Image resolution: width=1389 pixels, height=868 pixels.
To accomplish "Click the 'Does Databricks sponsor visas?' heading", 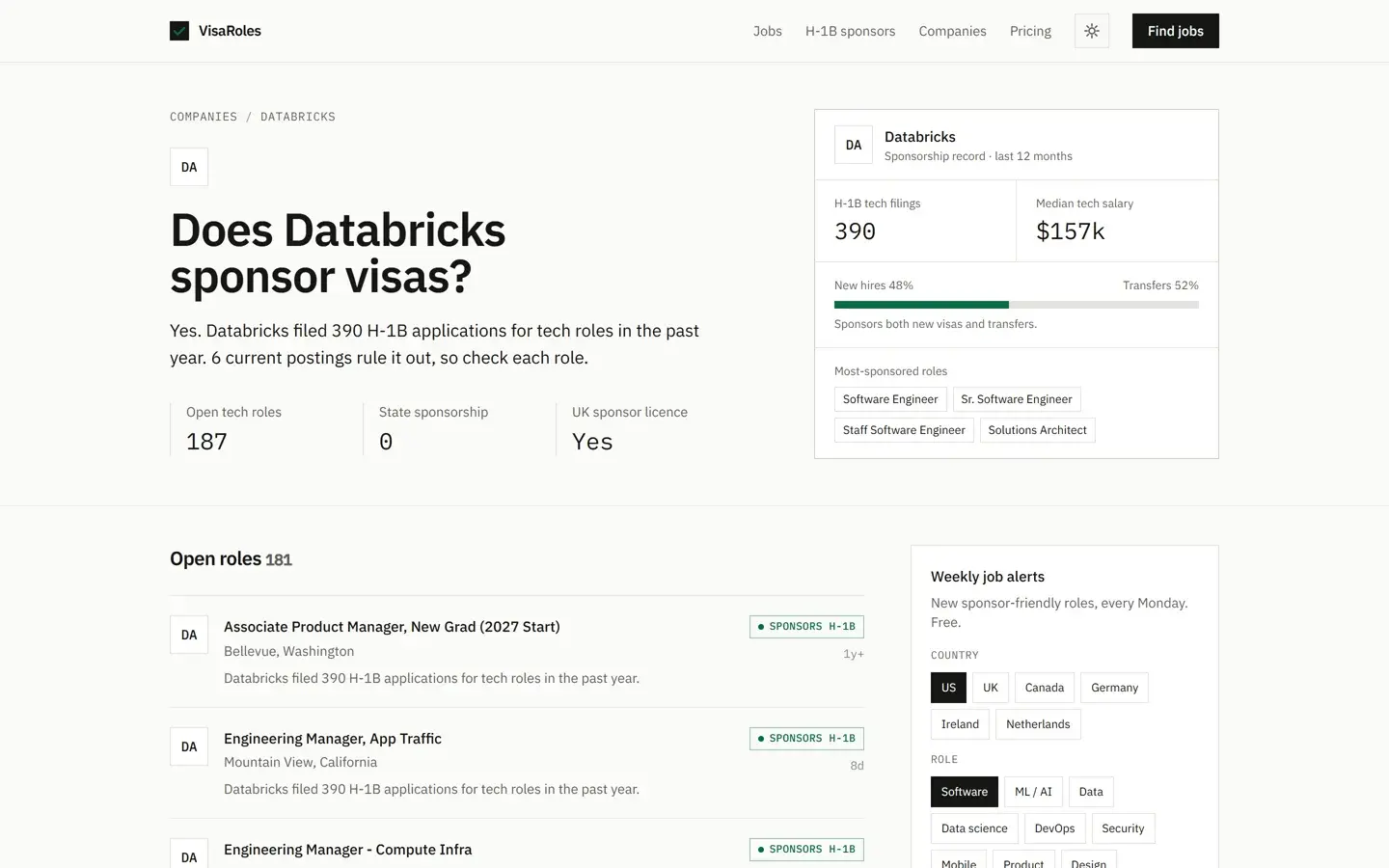I will click(338, 254).
